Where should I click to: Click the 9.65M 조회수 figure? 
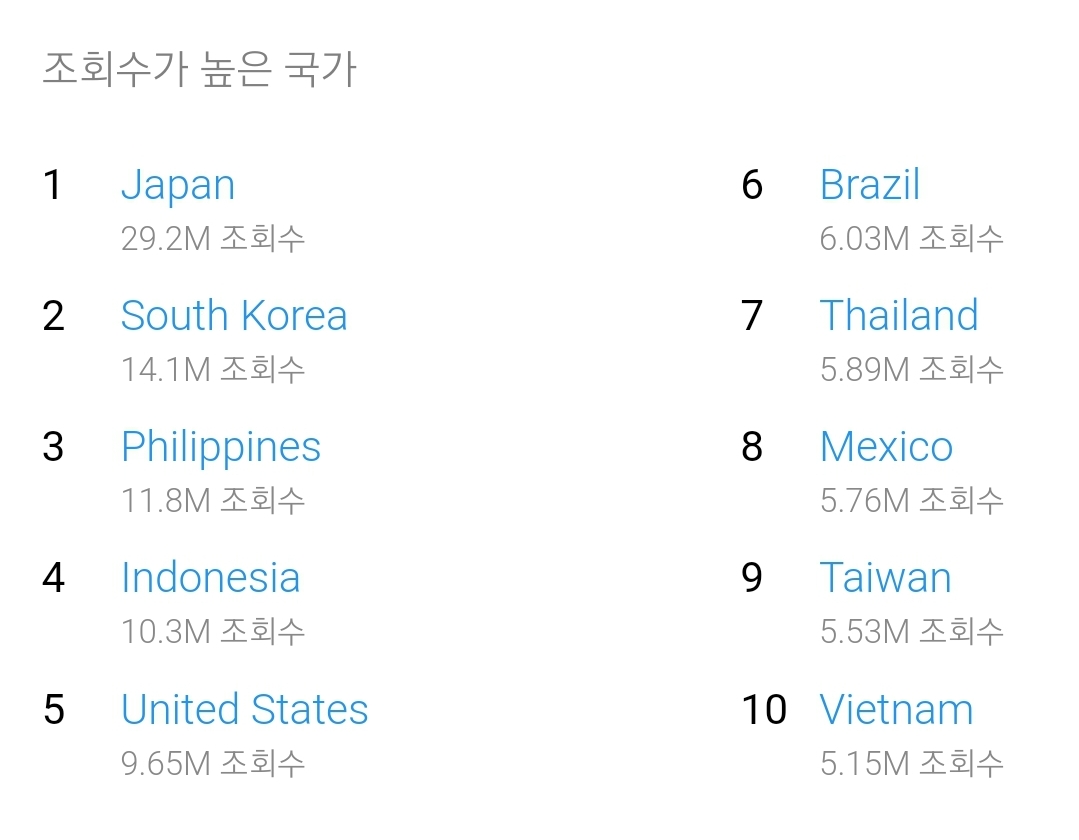point(213,764)
